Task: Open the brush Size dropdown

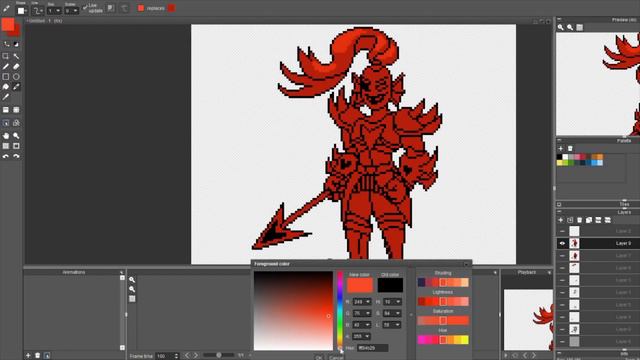Action: pyautogui.click(x=55, y=11)
